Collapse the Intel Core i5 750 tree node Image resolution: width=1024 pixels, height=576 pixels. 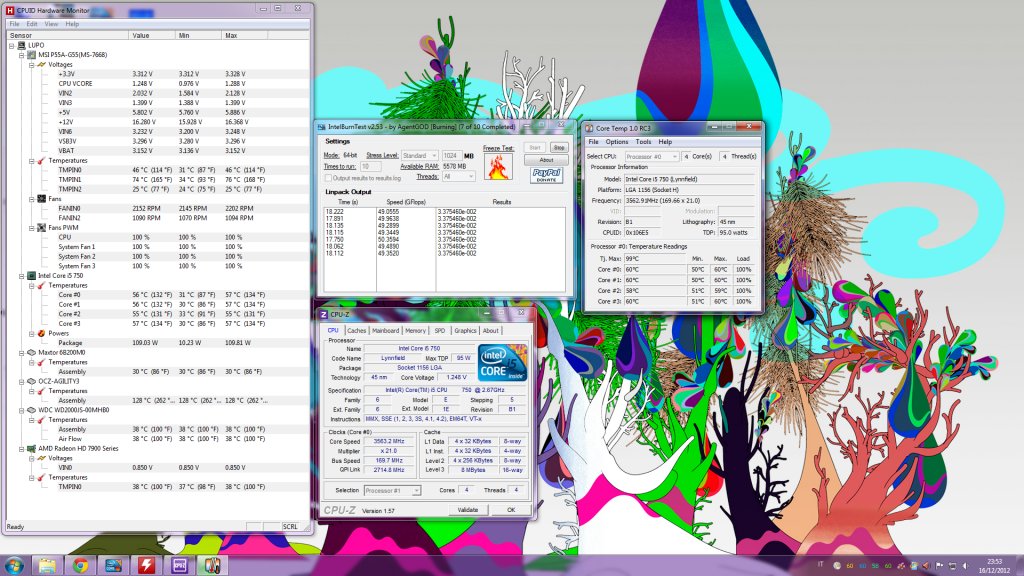click(x=22, y=276)
